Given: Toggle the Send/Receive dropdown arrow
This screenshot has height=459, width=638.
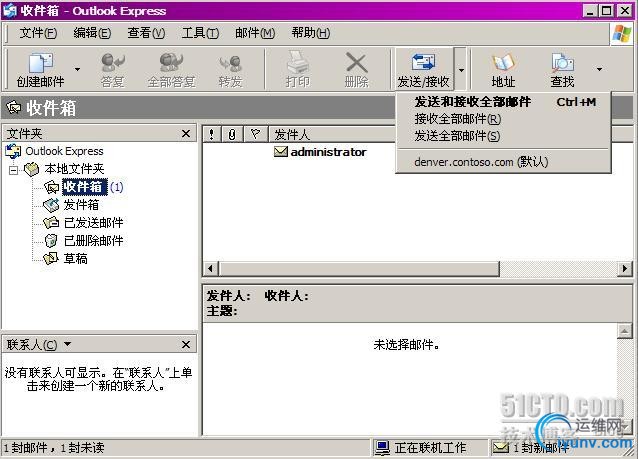Looking at the screenshot, I should coord(461,70).
